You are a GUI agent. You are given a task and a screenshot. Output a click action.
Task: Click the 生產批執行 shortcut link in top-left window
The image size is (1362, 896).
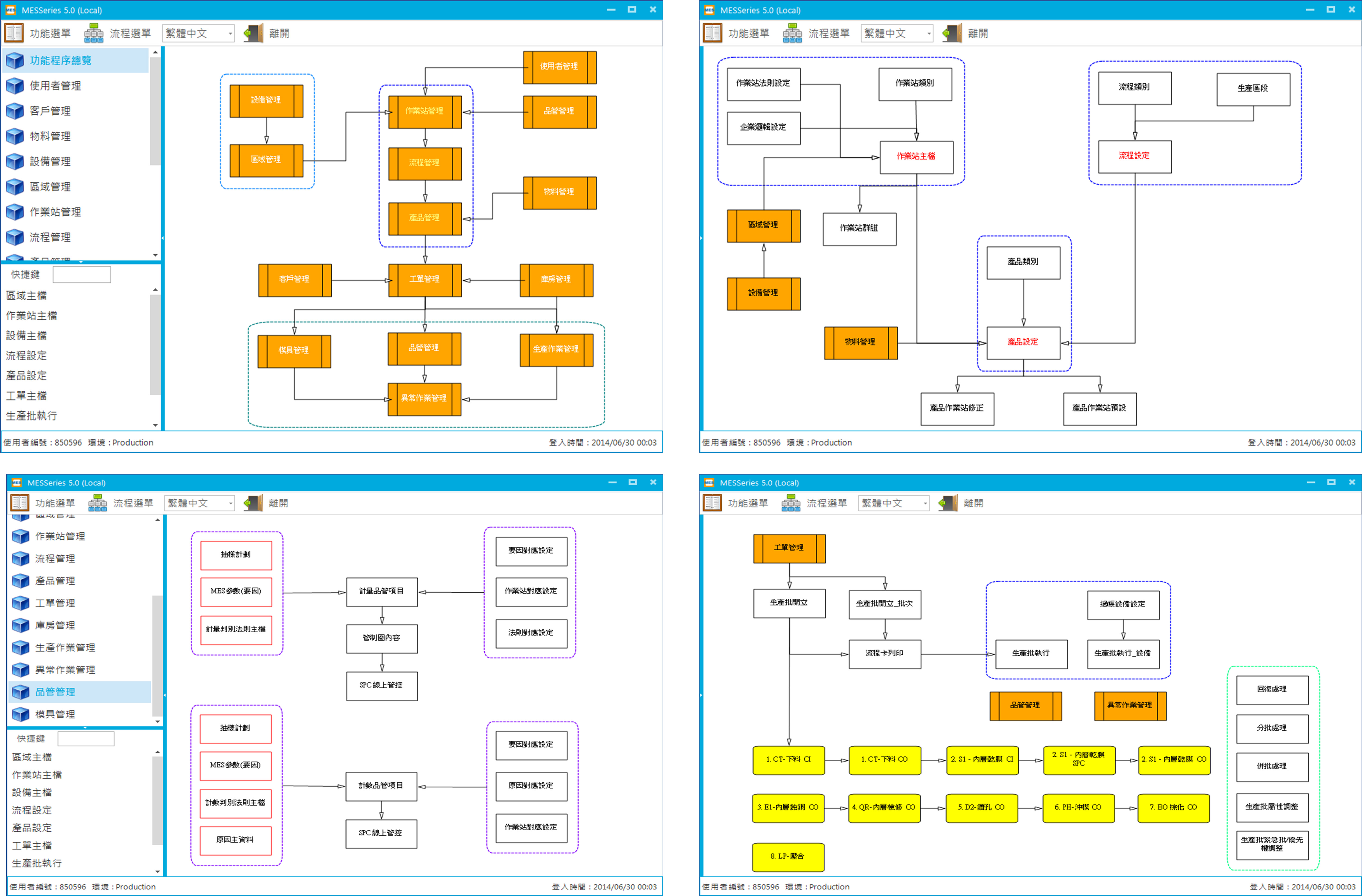point(32,416)
